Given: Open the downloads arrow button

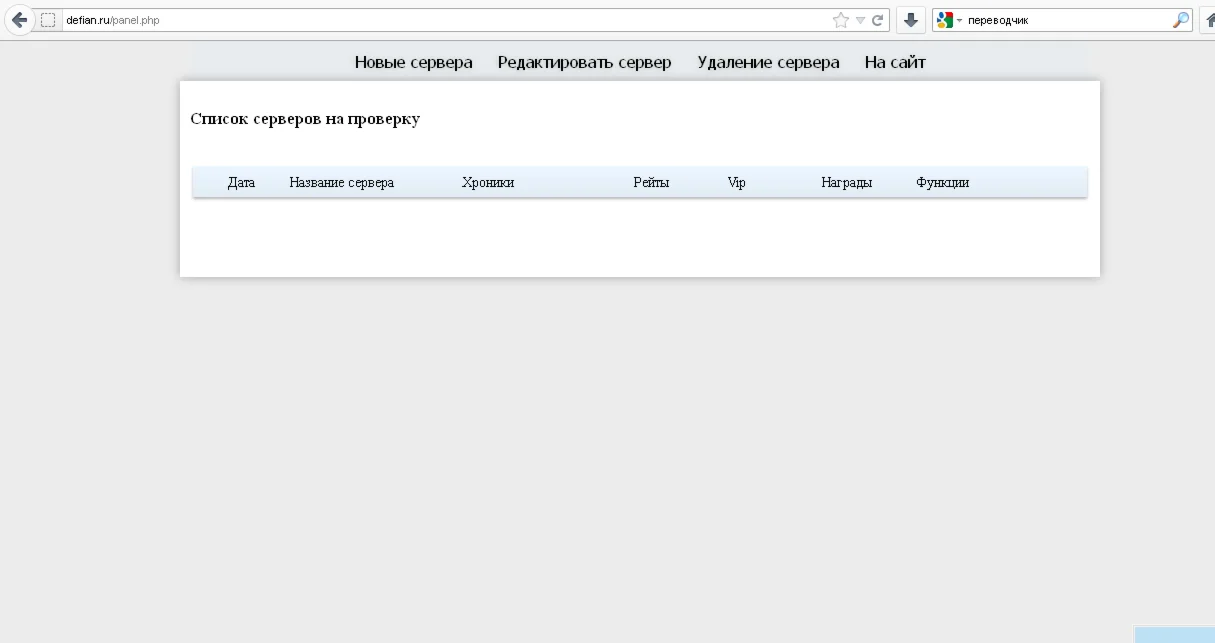Looking at the screenshot, I should coord(911,20).
